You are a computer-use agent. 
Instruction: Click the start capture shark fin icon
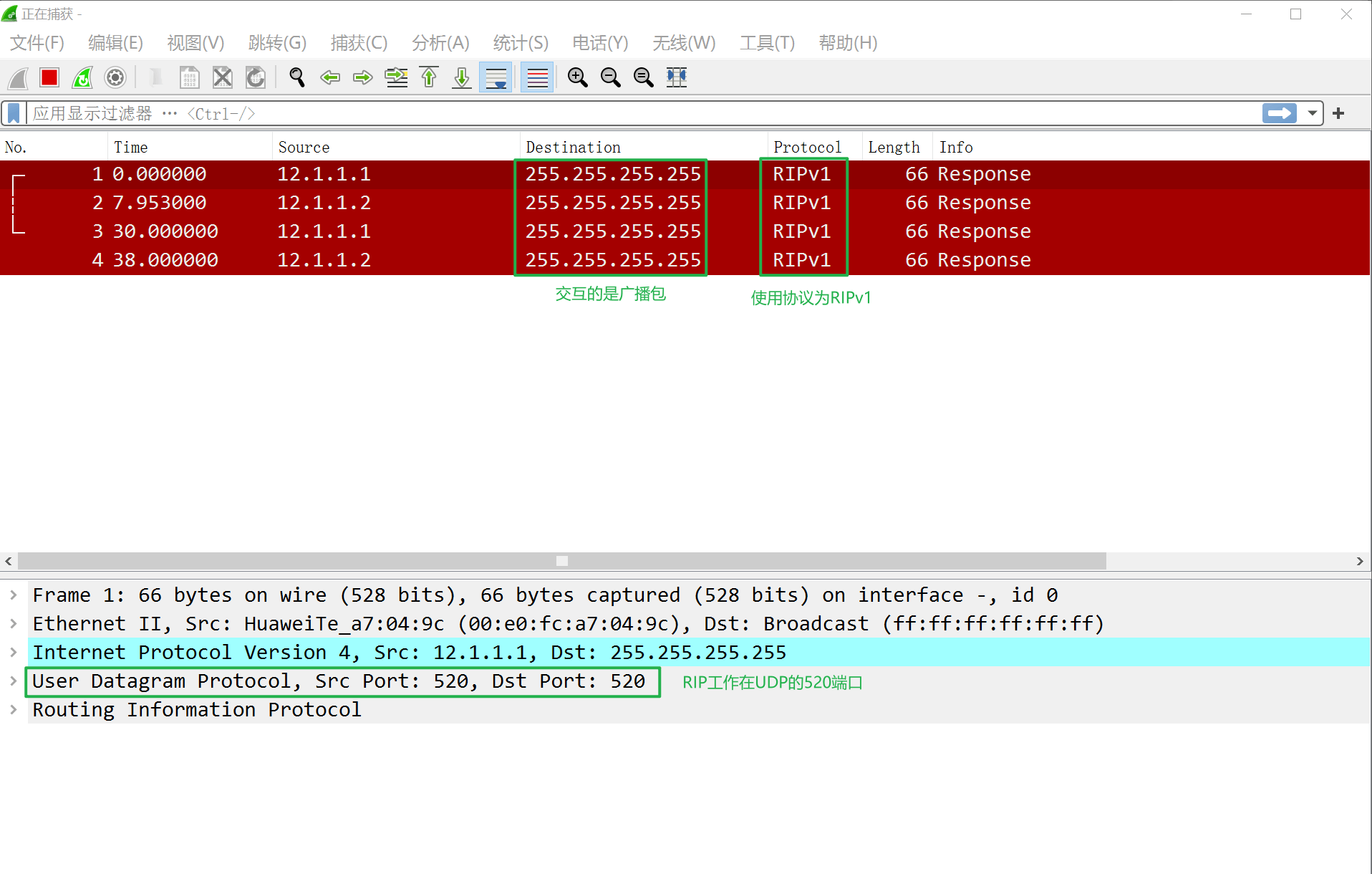18,77
